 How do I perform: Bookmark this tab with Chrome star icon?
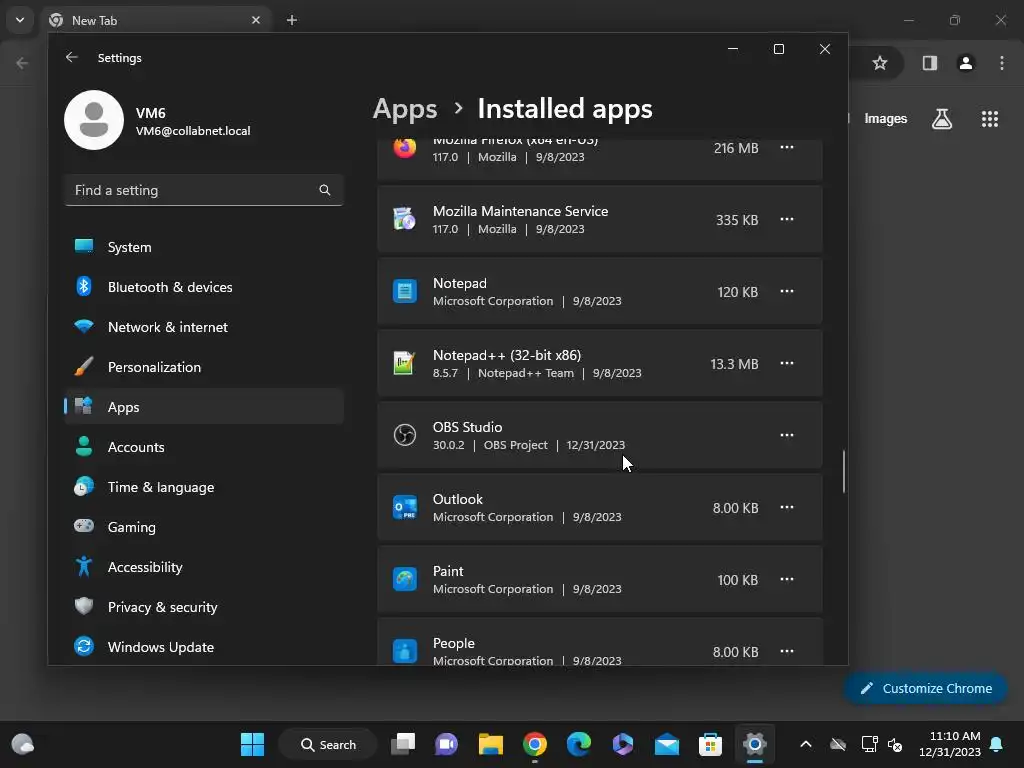pyautogui.click(x=880, y=63)
